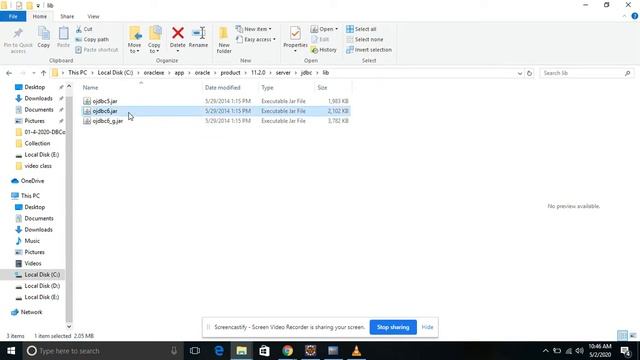
Task: Sort files by Name column
Action: point(90,87)
